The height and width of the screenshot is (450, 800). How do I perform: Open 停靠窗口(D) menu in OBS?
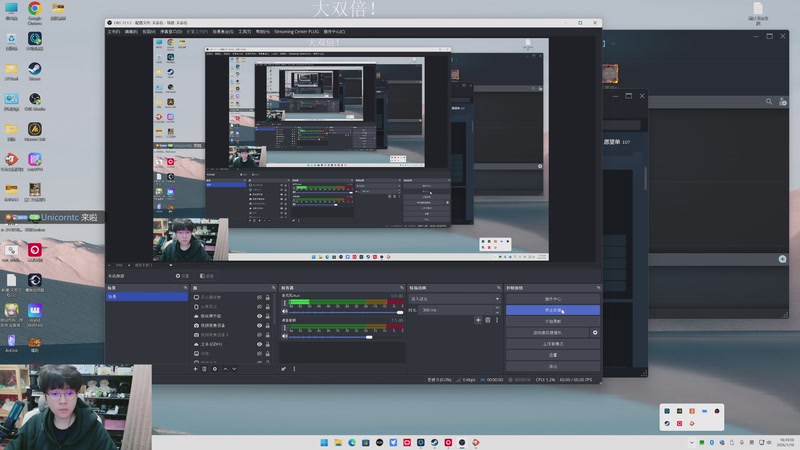point(171,32)
